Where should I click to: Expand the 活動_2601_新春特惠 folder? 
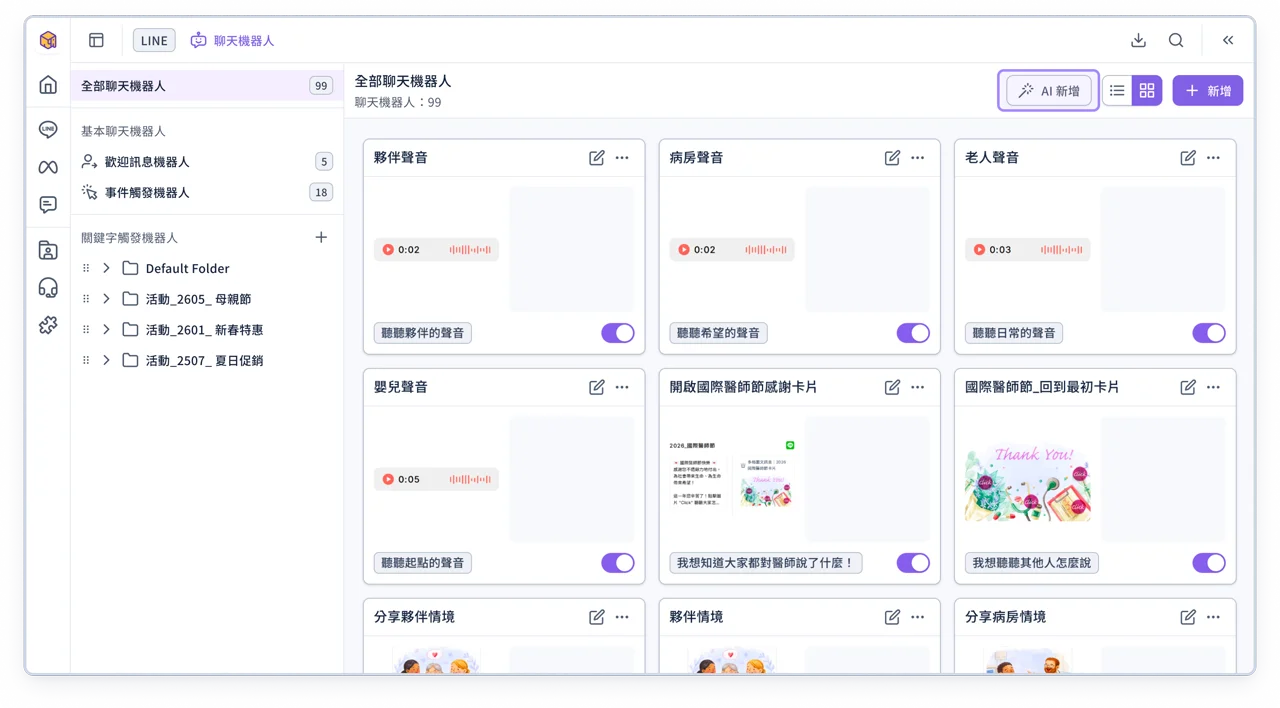tap(106, 329)
